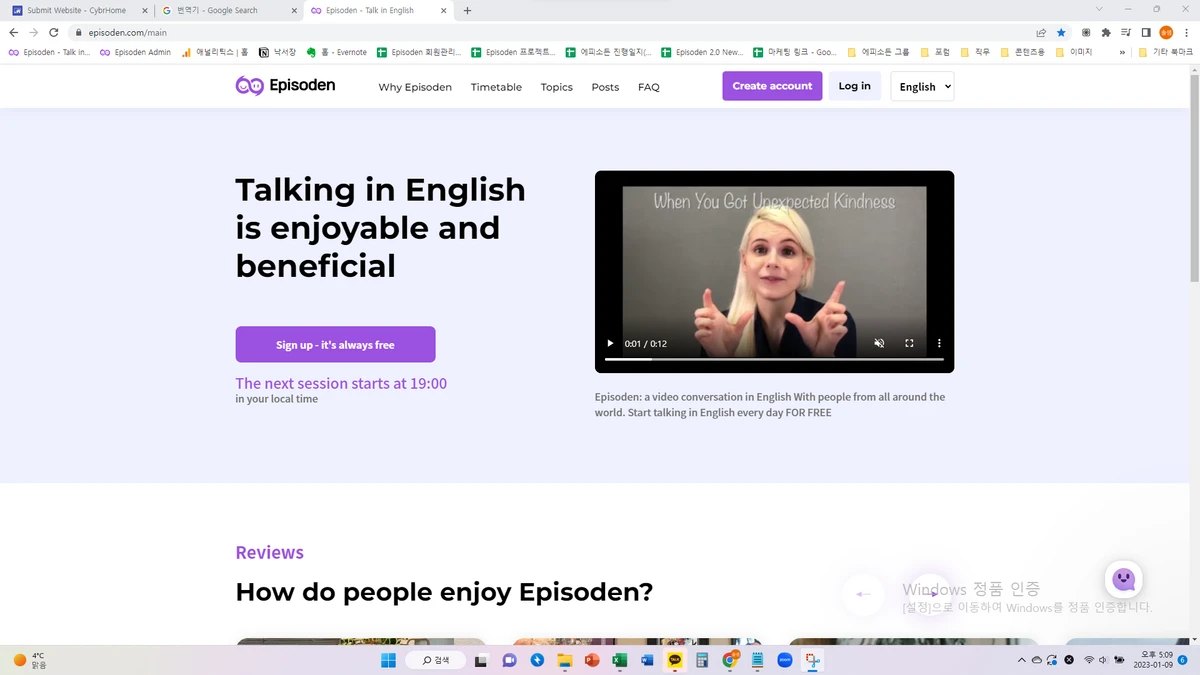Screen dimensions: 1200x675
Task: Toggle the Chrome side panel icon
Action: (1146, 32)
